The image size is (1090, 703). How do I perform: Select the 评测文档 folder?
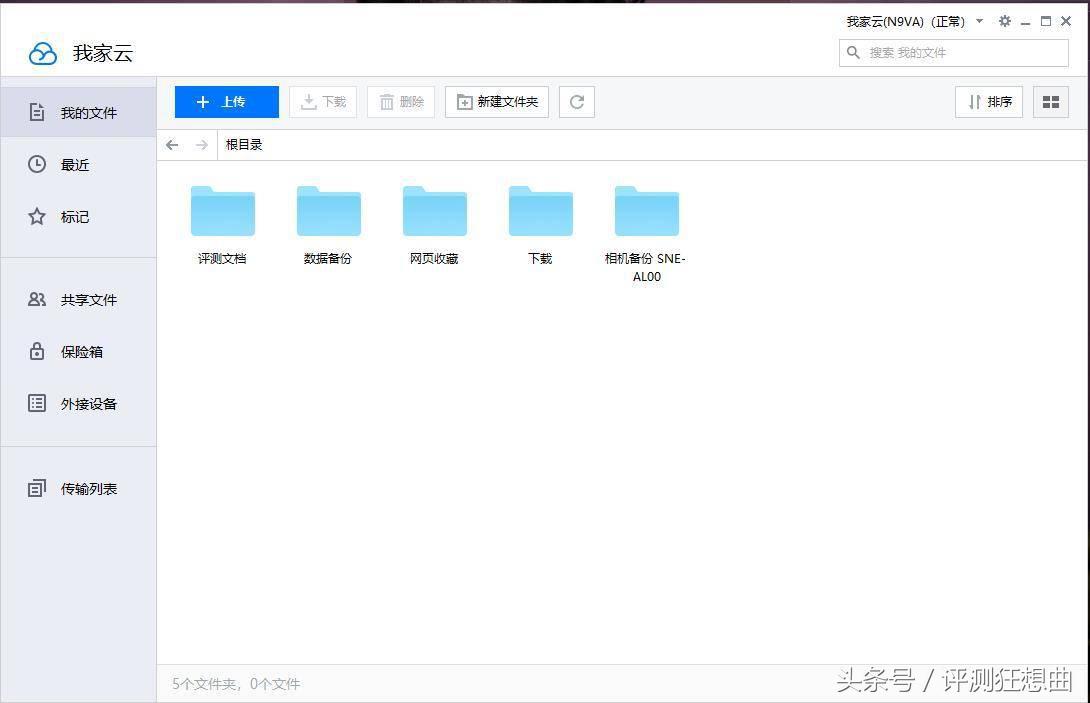tap(222, 210)
